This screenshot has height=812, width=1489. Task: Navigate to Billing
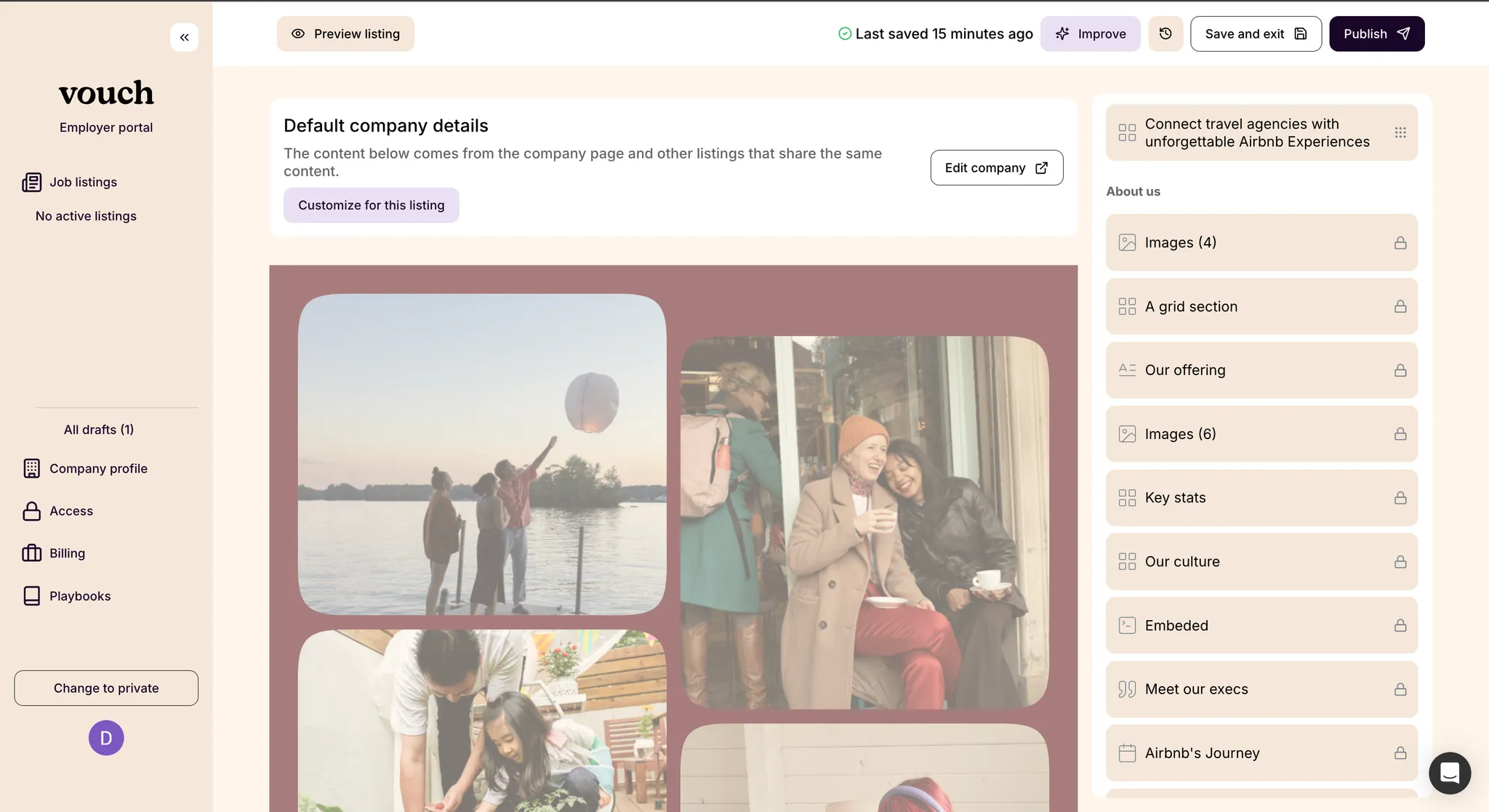click(x=67, y=553)
